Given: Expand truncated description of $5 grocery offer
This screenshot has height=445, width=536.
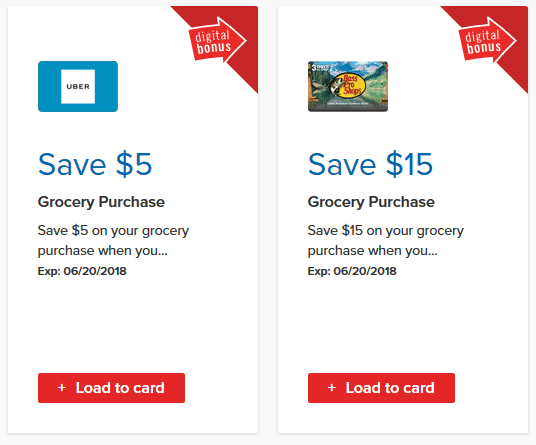Looking at the screenshot, I should click(x=113, y=241).
